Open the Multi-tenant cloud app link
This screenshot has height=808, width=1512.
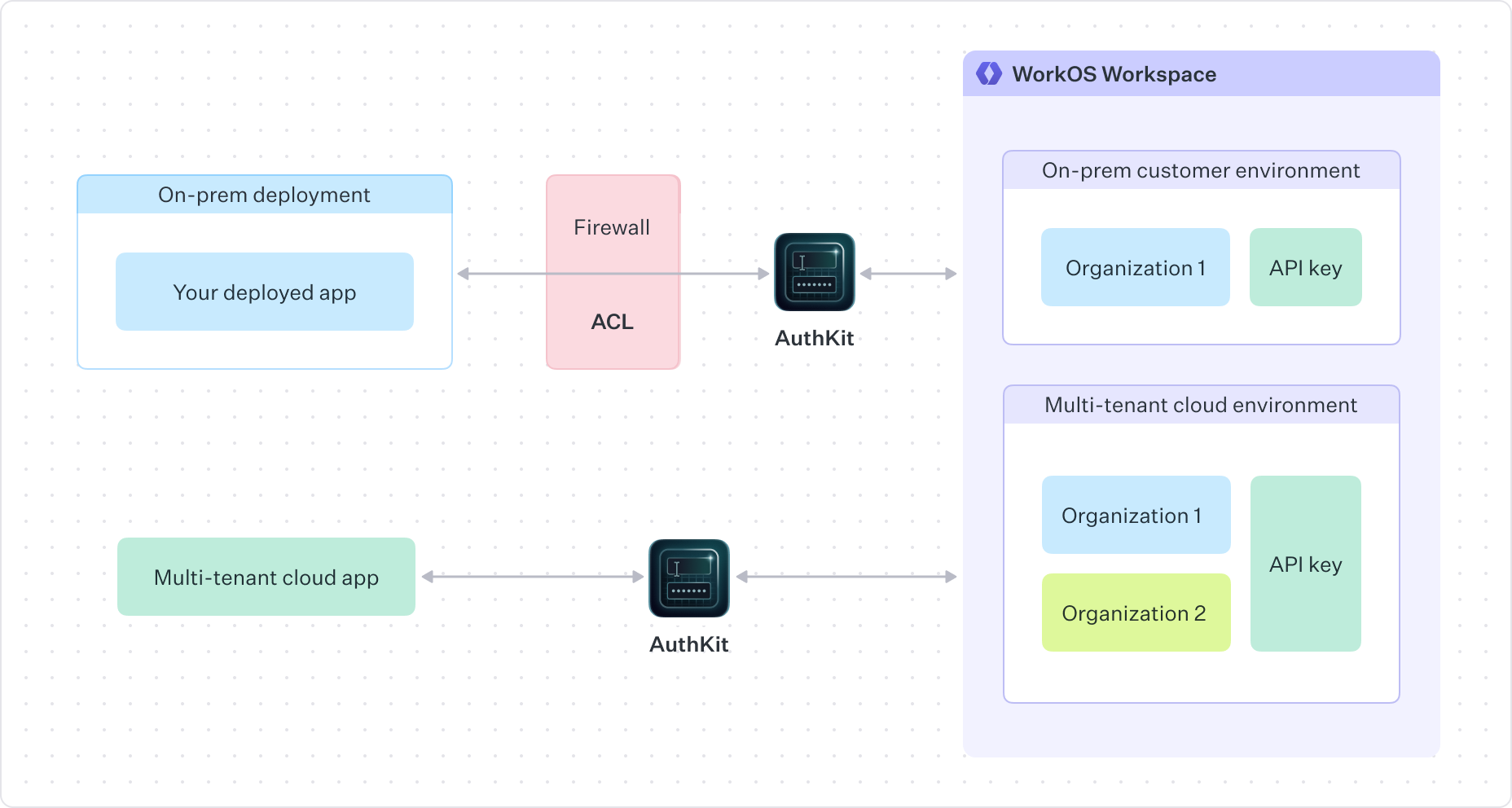[x=266, y=577]
